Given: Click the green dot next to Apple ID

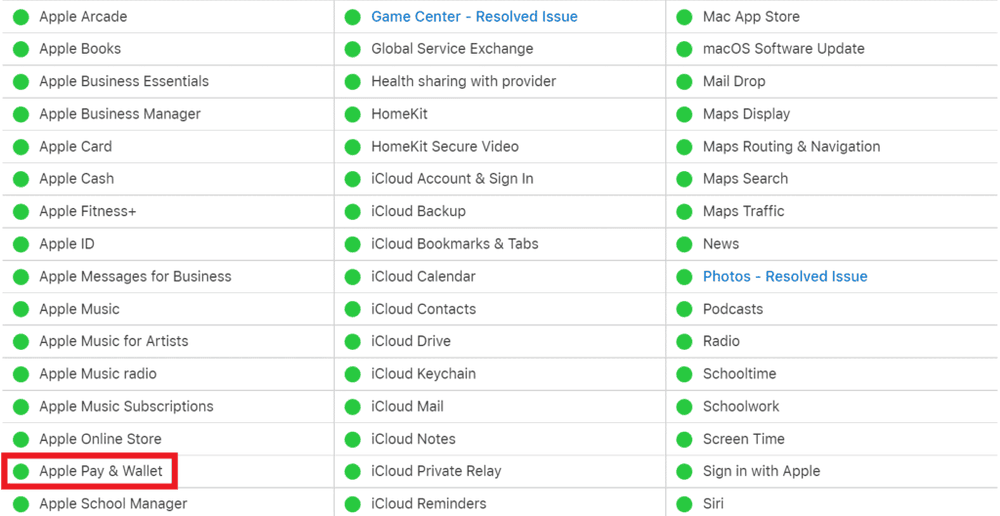Looking at the screenshot, I should point(21,244).
